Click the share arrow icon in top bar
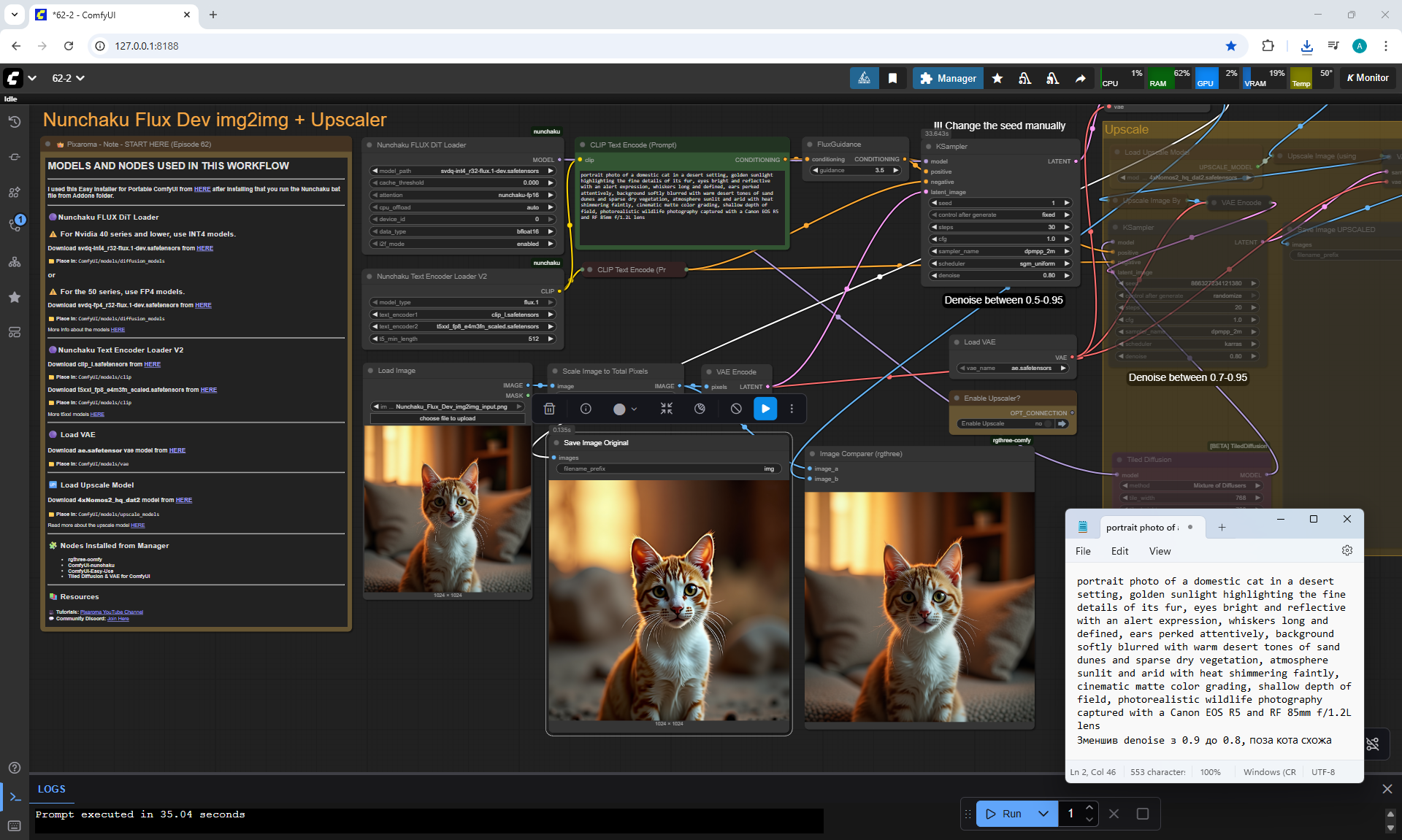The width and height of the screenshot is (1402, 840). pos(1080,78)
